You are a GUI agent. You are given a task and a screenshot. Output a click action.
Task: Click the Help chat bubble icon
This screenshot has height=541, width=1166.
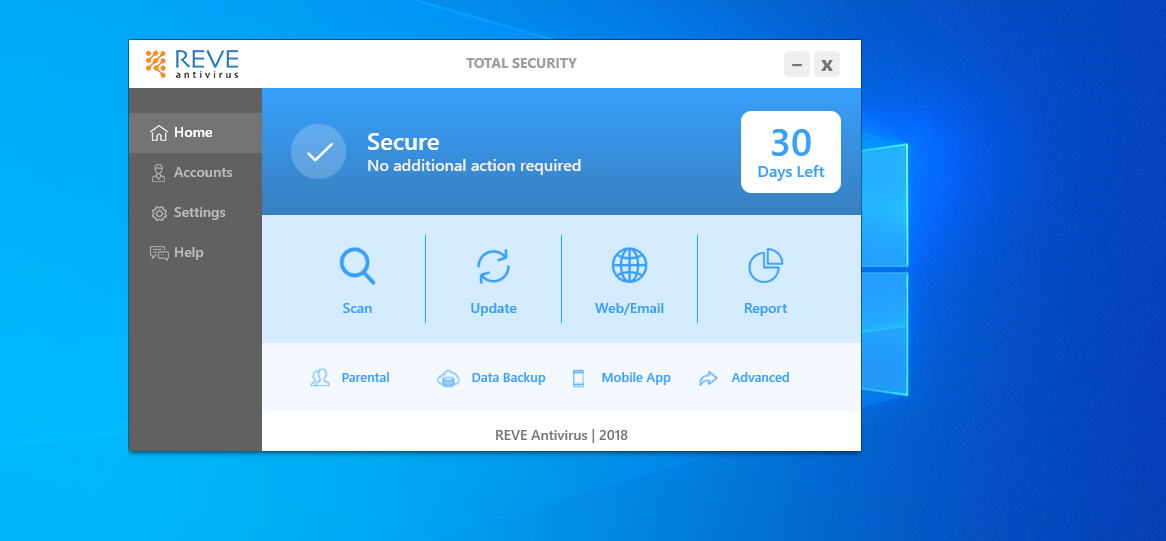159,253
